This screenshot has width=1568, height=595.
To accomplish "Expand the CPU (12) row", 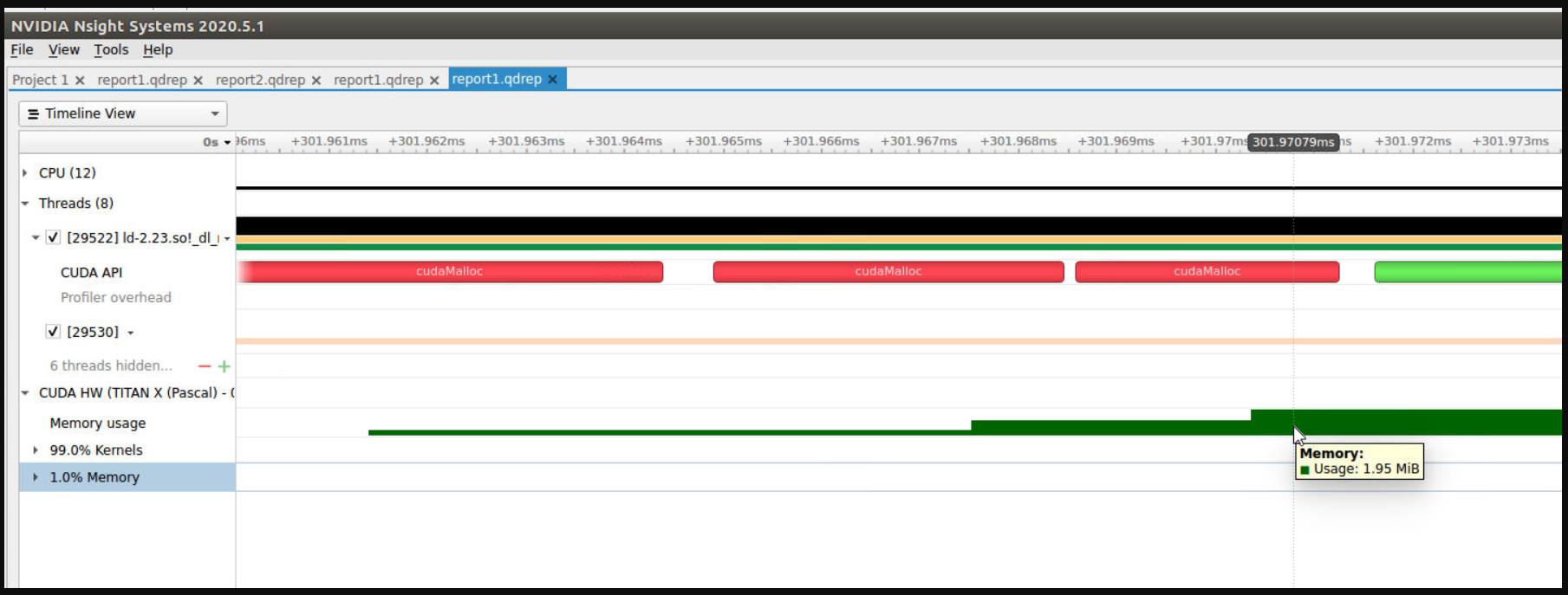I will (x=25, y=173).
